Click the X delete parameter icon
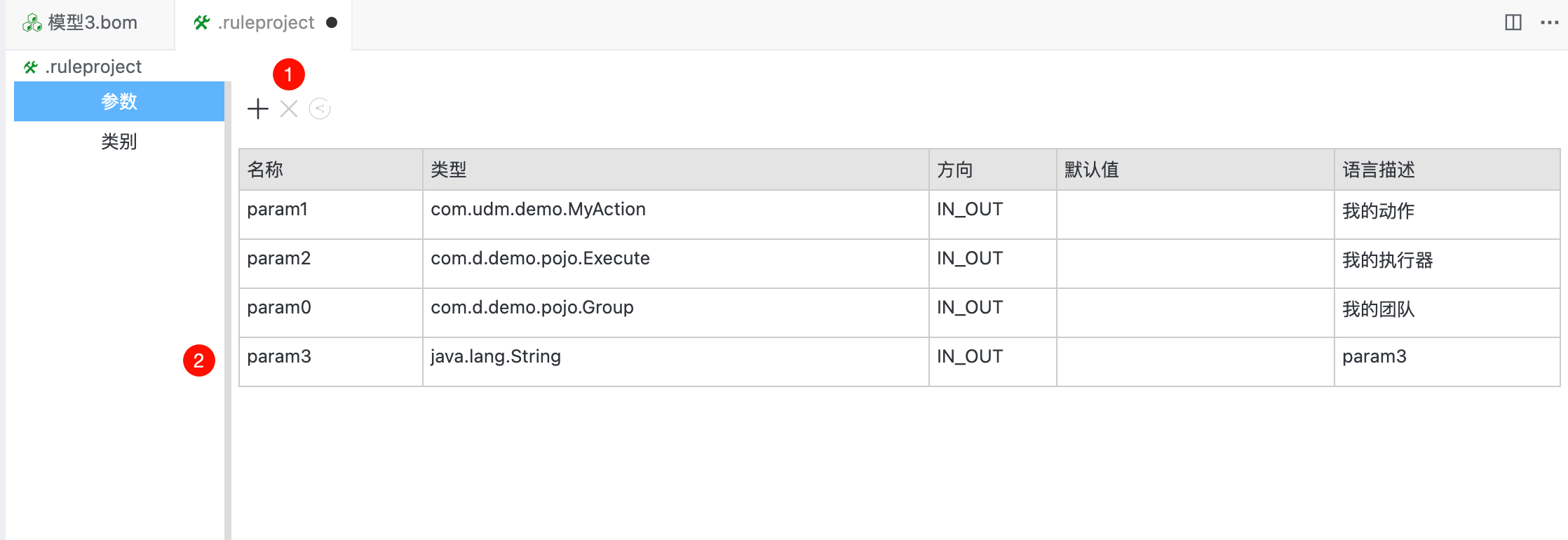 289,109
